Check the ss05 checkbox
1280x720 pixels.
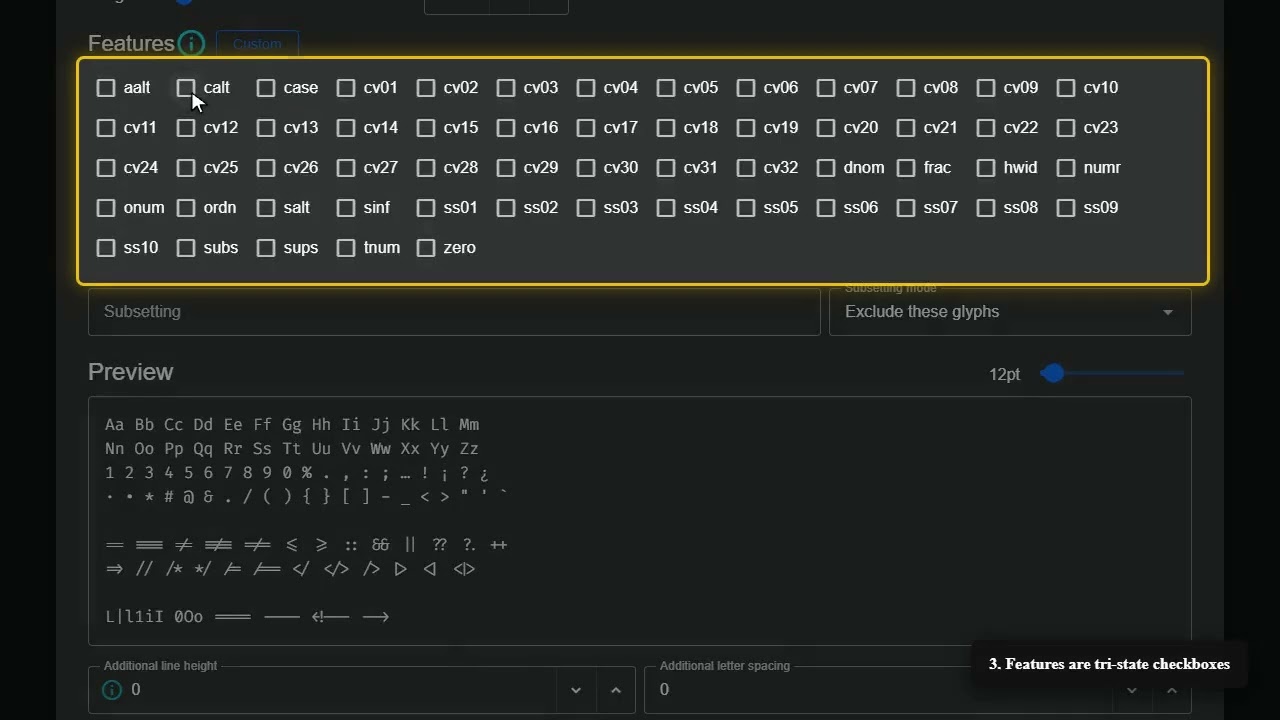coord(746,208)
